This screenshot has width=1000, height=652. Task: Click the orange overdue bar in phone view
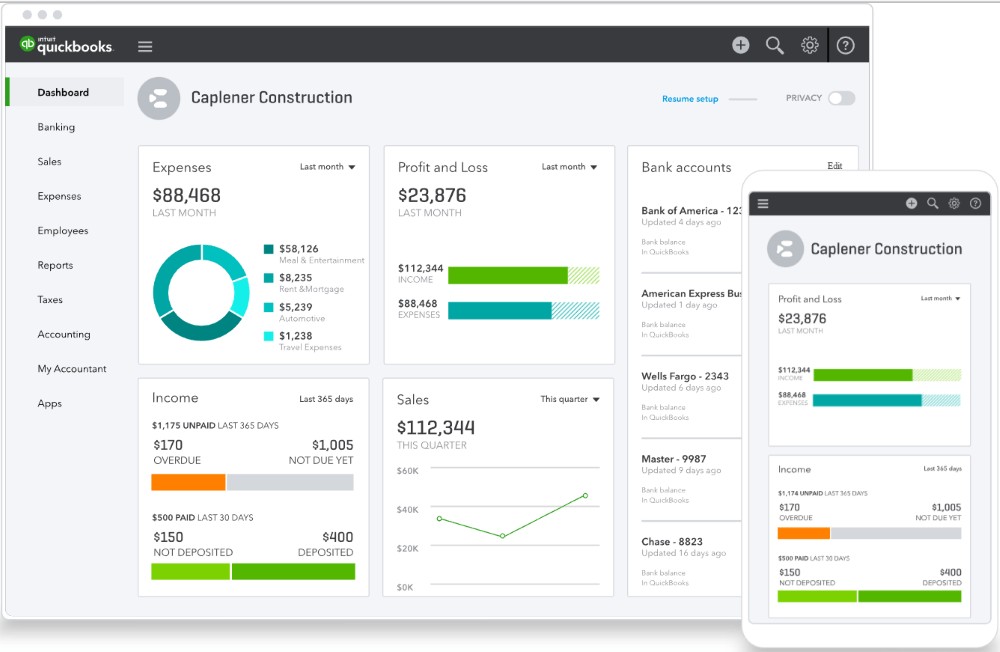click(x=804, y=533)
